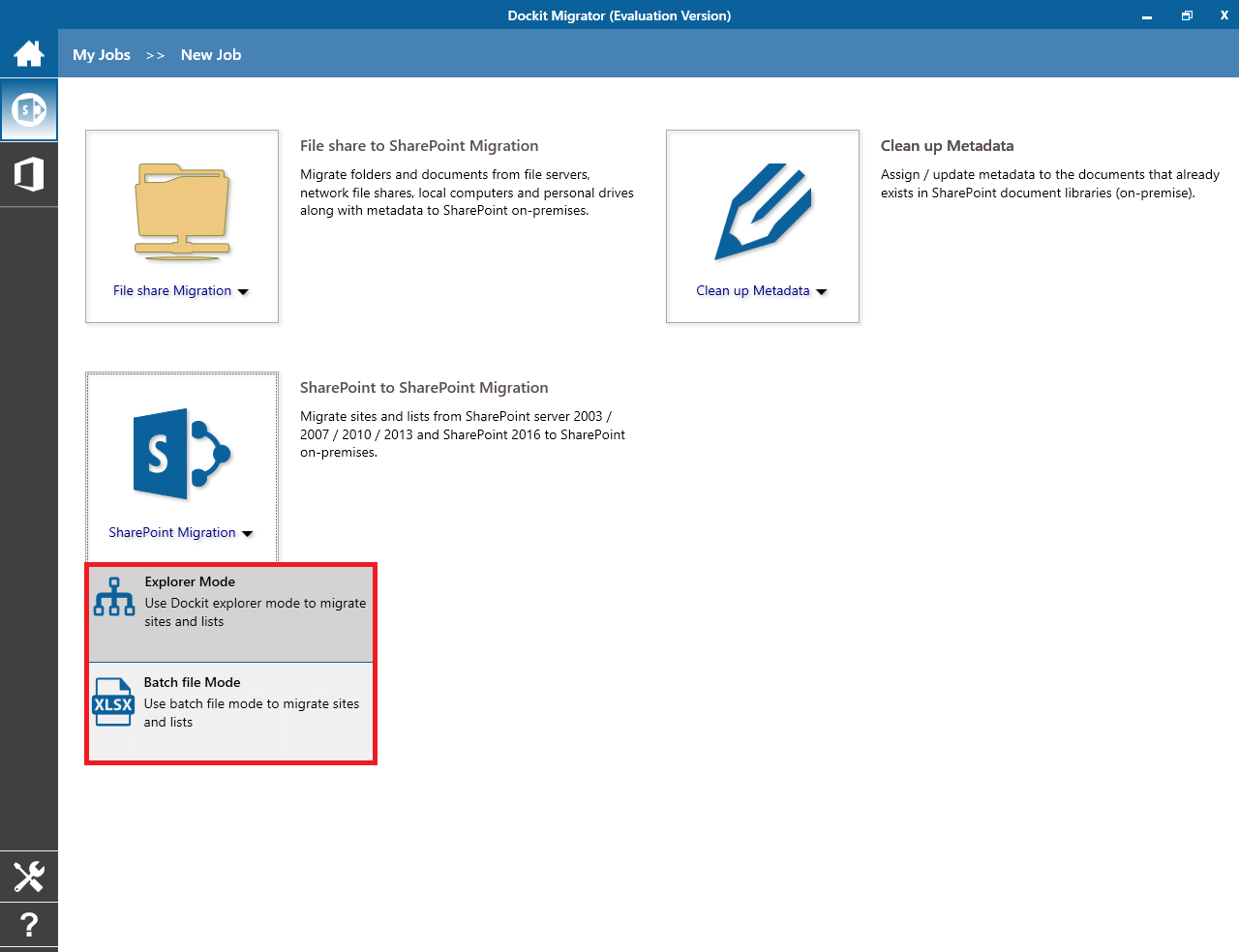The width and height of the screenshot is (1239, 952).
Task: Navigate to My Jobs
Action: pyautogui.click(x=101, y=54)
